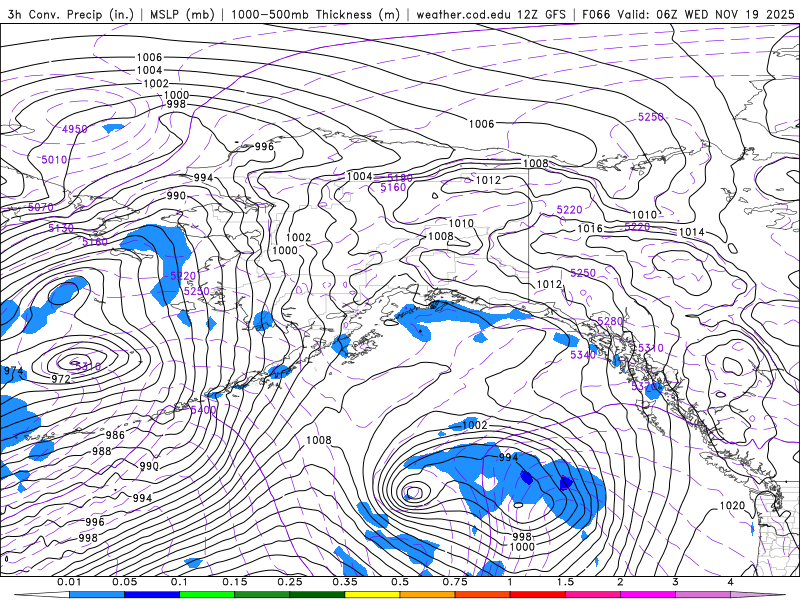Click the '0.05' legend value

click(x=124, y=582)
